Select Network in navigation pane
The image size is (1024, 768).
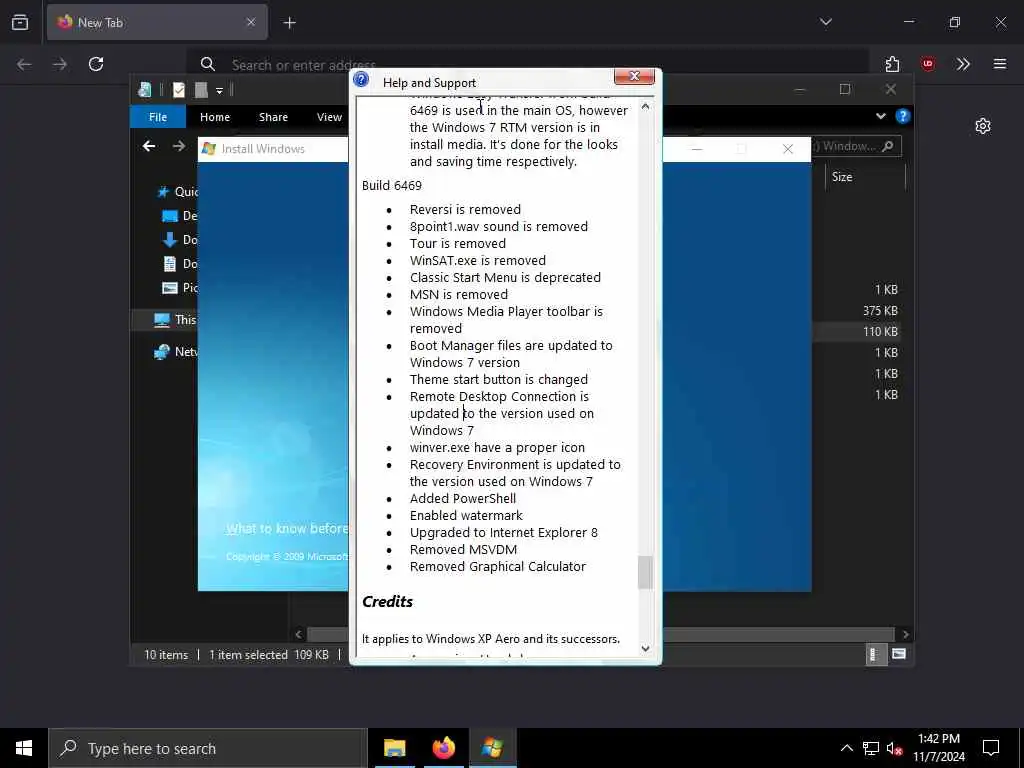coord(175,351)
